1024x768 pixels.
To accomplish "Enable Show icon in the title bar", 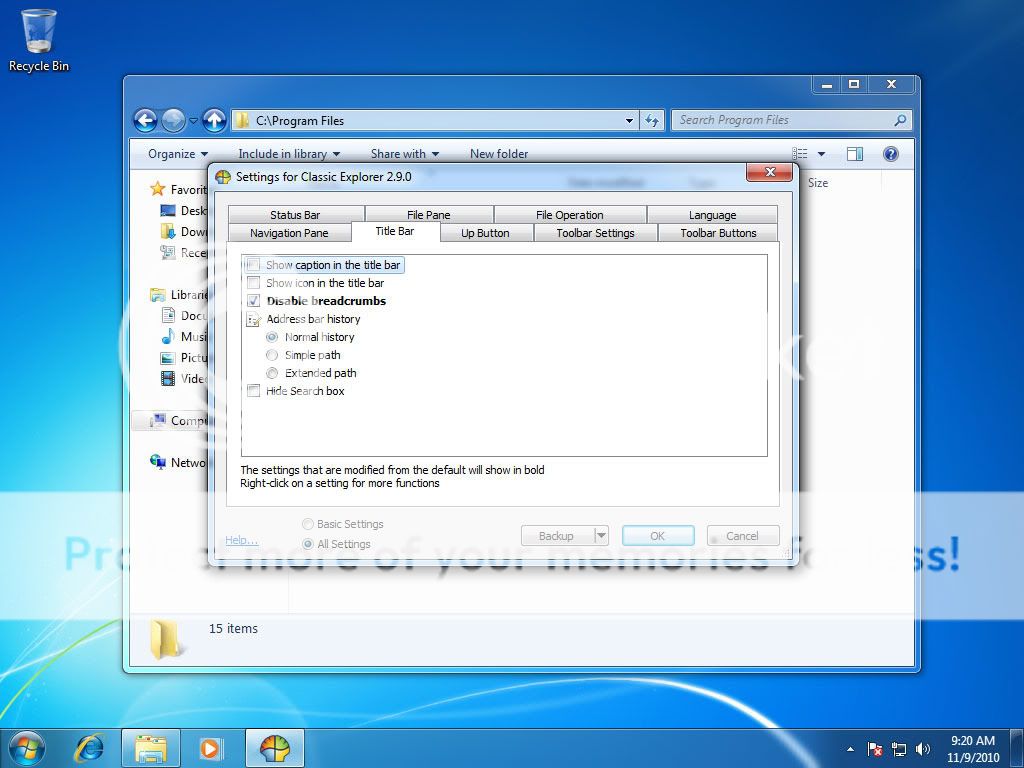I will coord(253,283).
